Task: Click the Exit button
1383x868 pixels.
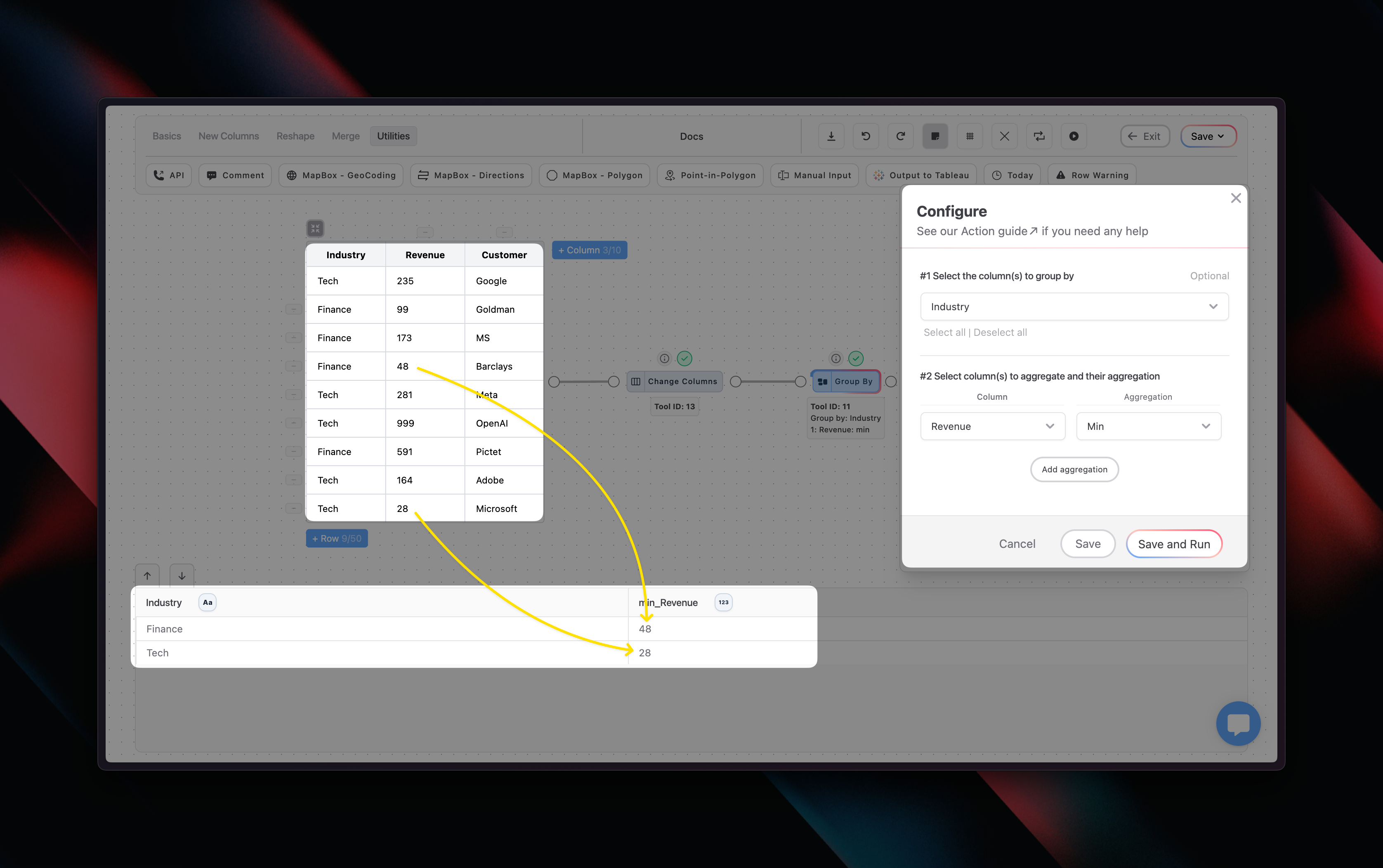Action: pyautogui.click(x=1145, y=136)
